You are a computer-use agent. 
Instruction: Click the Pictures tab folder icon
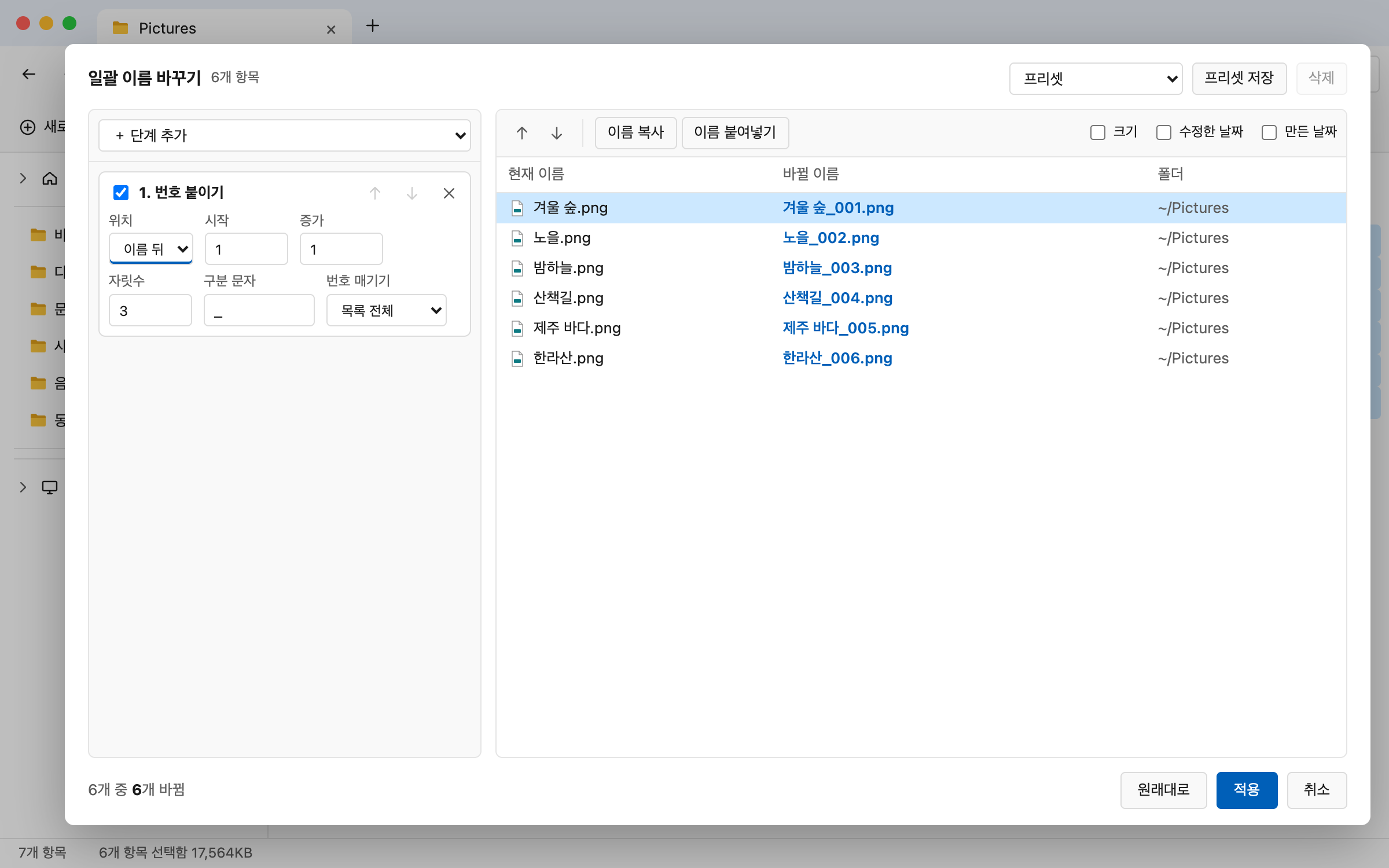point(120,28)
